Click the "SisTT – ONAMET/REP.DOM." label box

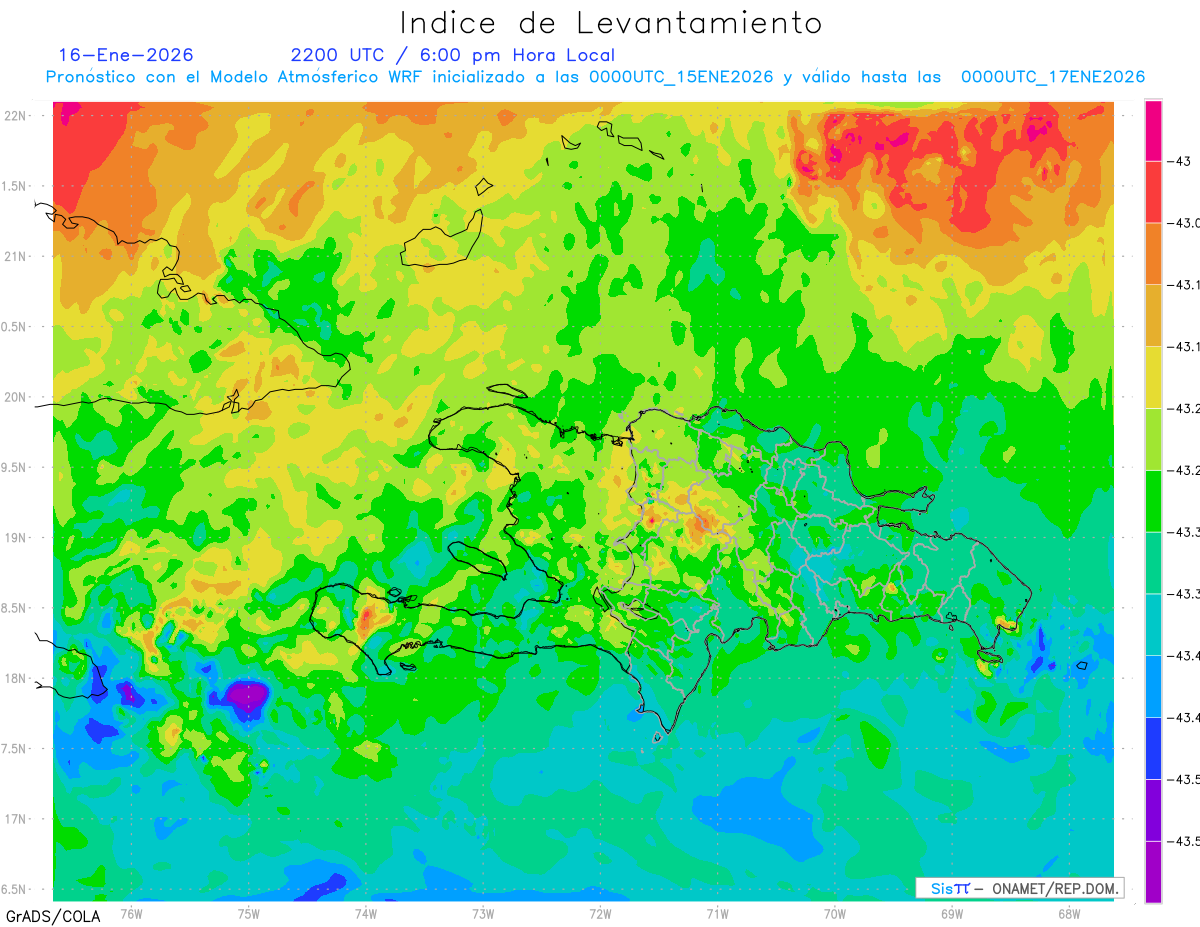[1019, 888]
